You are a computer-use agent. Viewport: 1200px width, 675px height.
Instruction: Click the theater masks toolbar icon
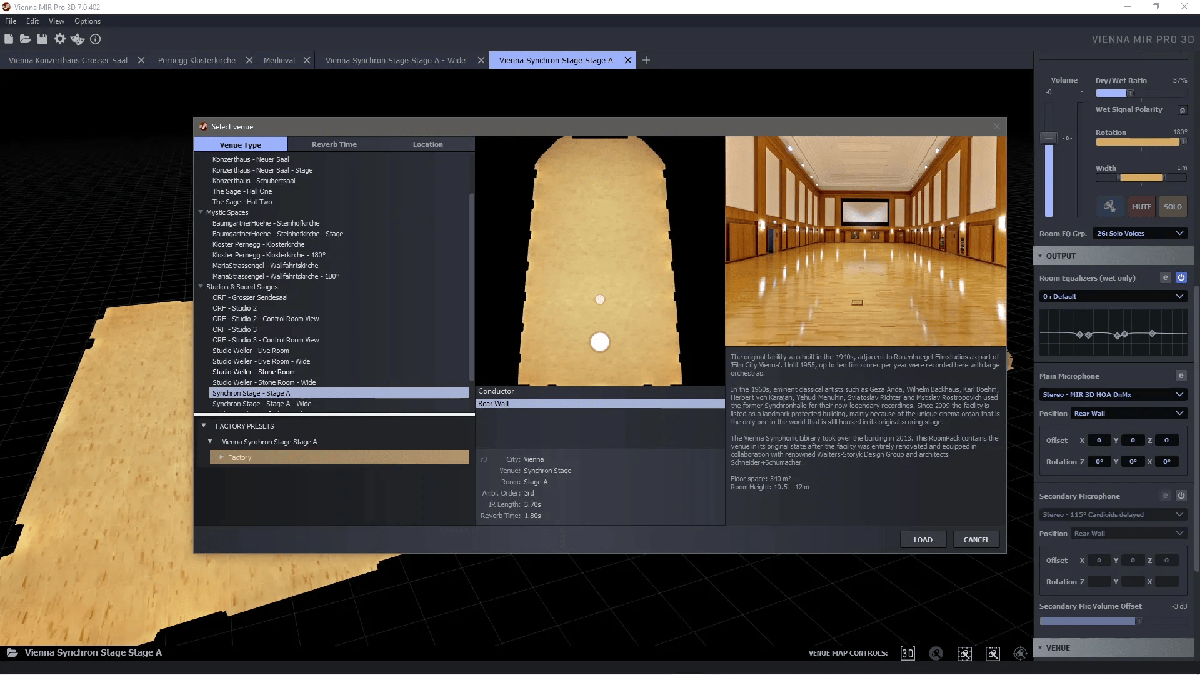(x=78, y=39)
